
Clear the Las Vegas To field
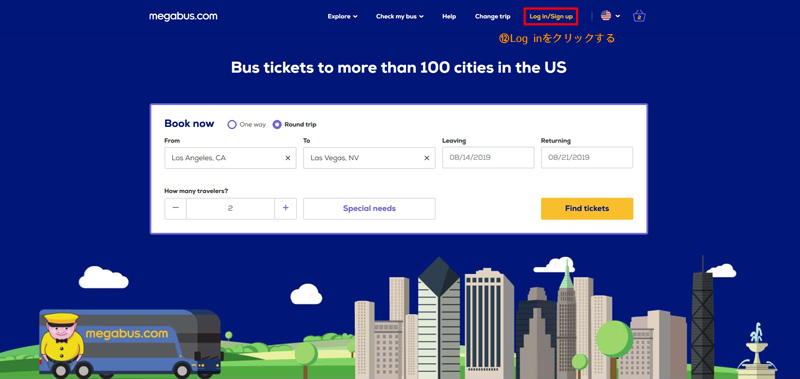click(427, 158)
